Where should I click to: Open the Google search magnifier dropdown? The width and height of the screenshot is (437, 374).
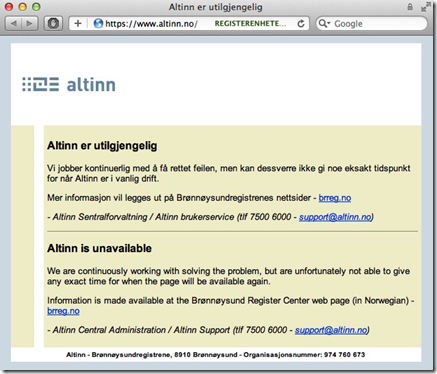(x=324, y=24)
